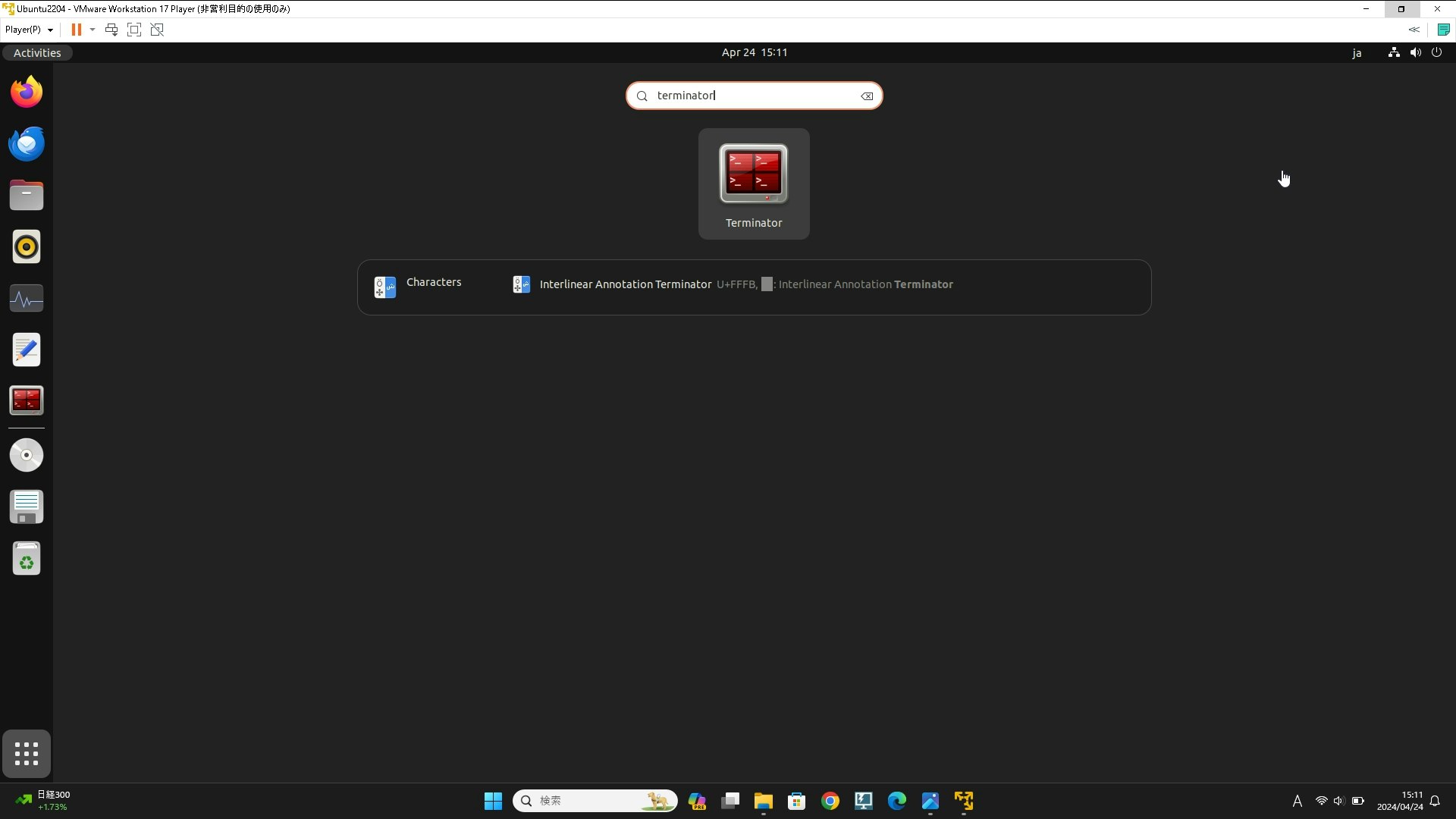Click the Activities button

coord(37,53)
